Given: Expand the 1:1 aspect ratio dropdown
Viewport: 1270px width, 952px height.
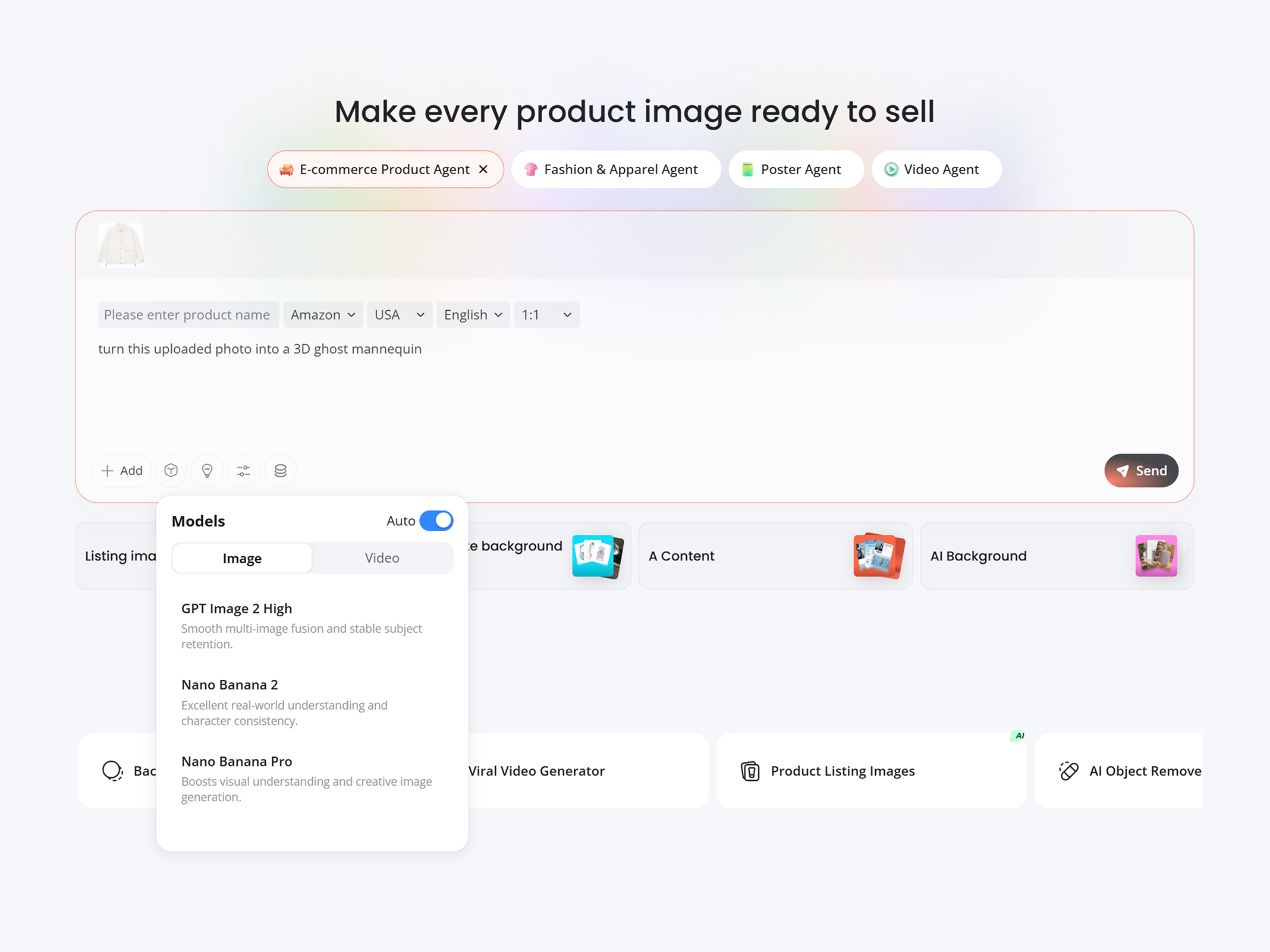Looking at the screenshot, I should tap(546, 315).
